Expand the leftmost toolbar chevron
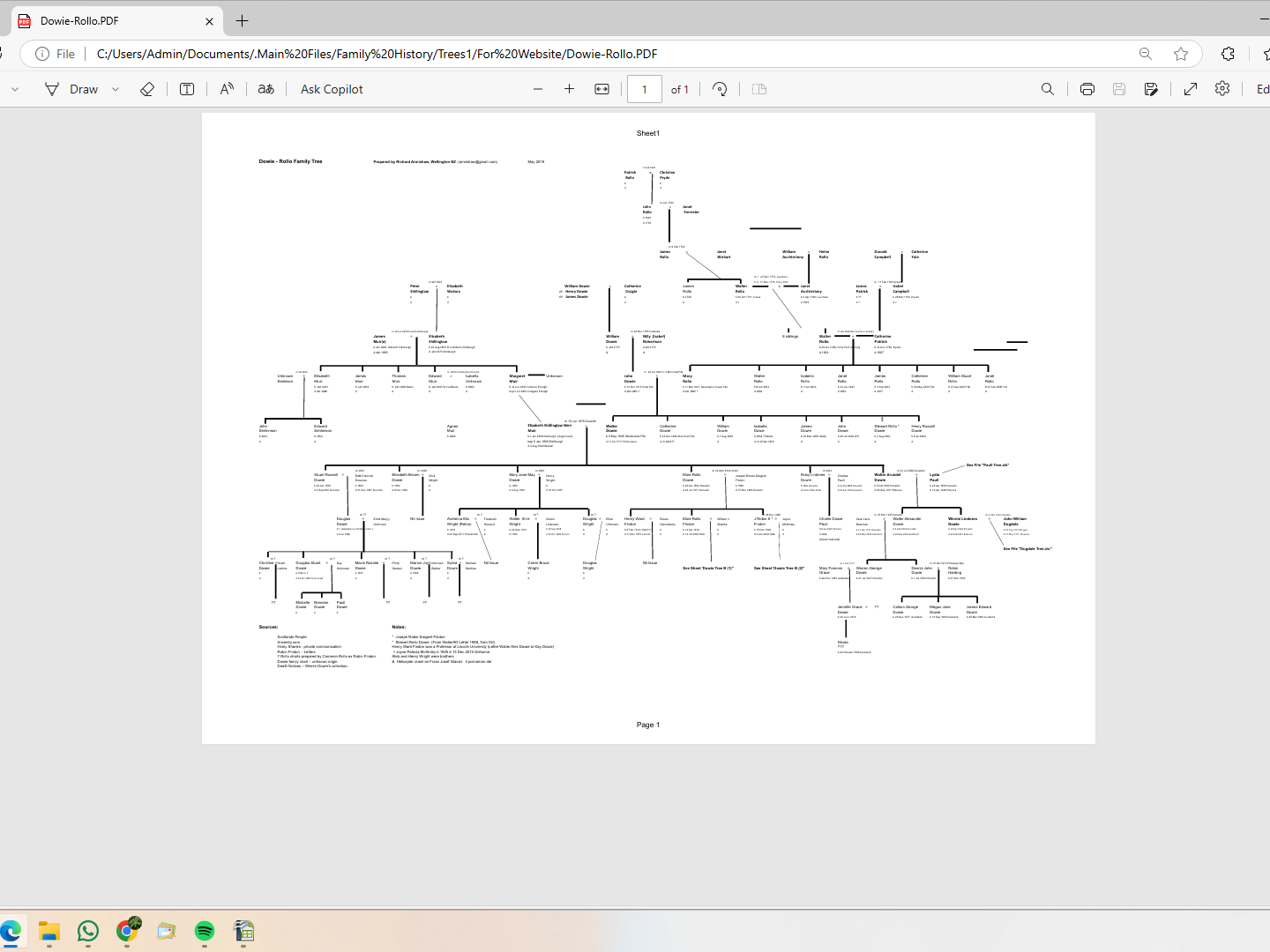Image resolution: width=1270 pixels, height=952 pixels. 15,89
